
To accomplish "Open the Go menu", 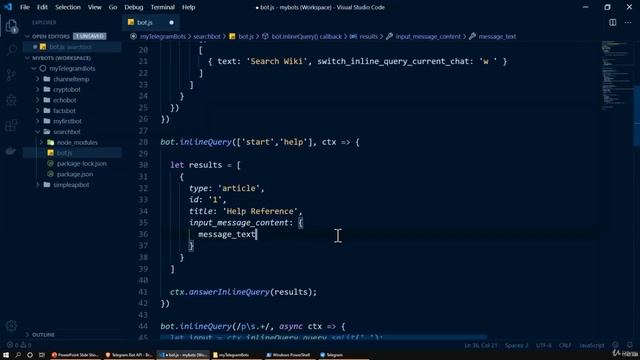I will coord(113,7).
